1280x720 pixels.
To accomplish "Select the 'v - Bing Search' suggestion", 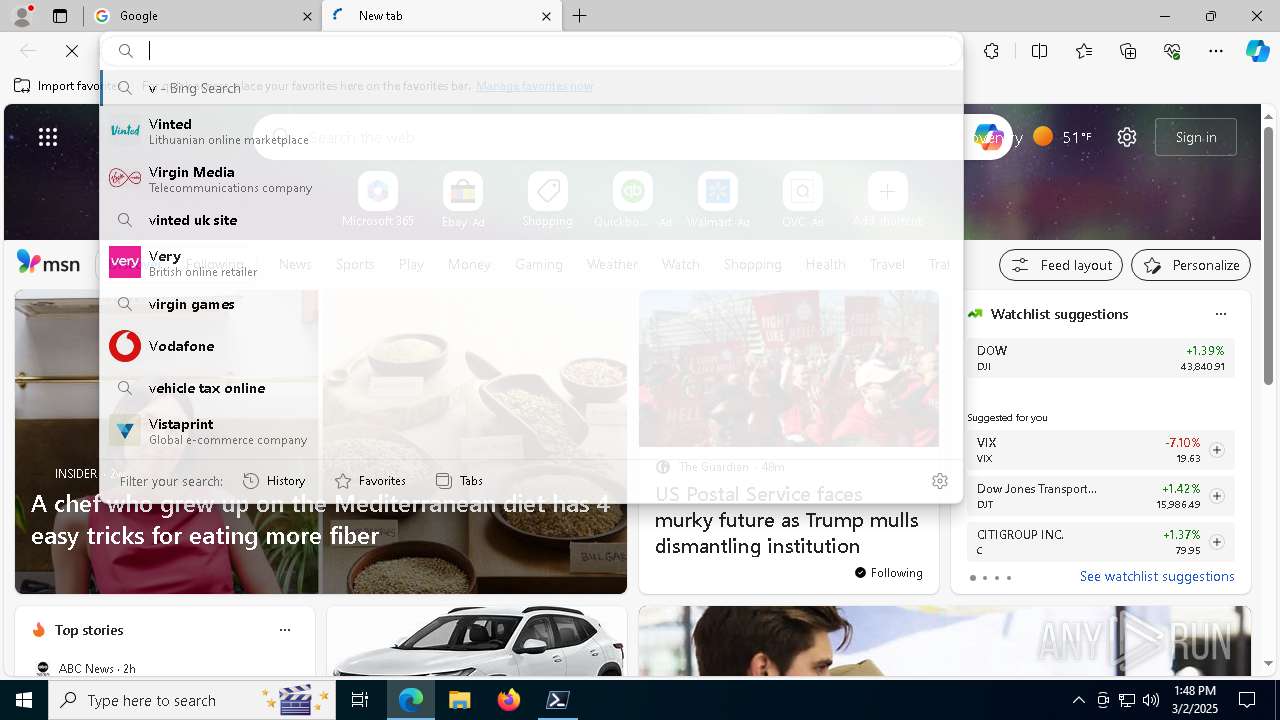I will [x=531, y=88].
